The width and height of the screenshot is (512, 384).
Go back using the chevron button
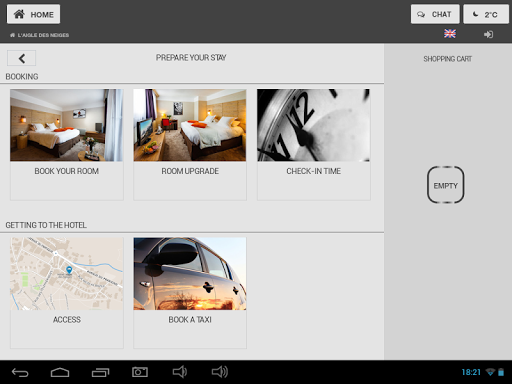(x=22, y=58)
